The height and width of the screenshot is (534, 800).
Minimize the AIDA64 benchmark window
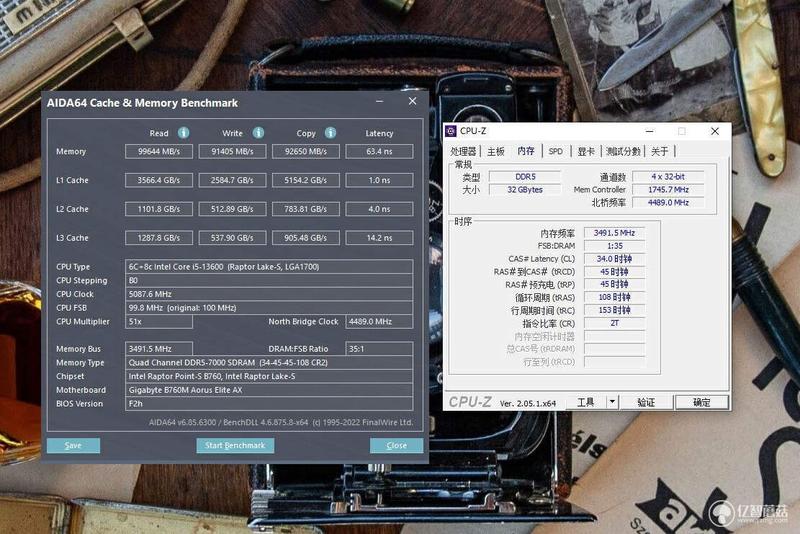[379, 101]
